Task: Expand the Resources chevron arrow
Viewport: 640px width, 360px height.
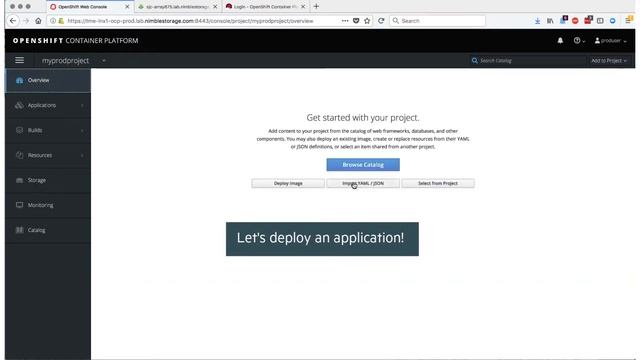Action: 82,155
